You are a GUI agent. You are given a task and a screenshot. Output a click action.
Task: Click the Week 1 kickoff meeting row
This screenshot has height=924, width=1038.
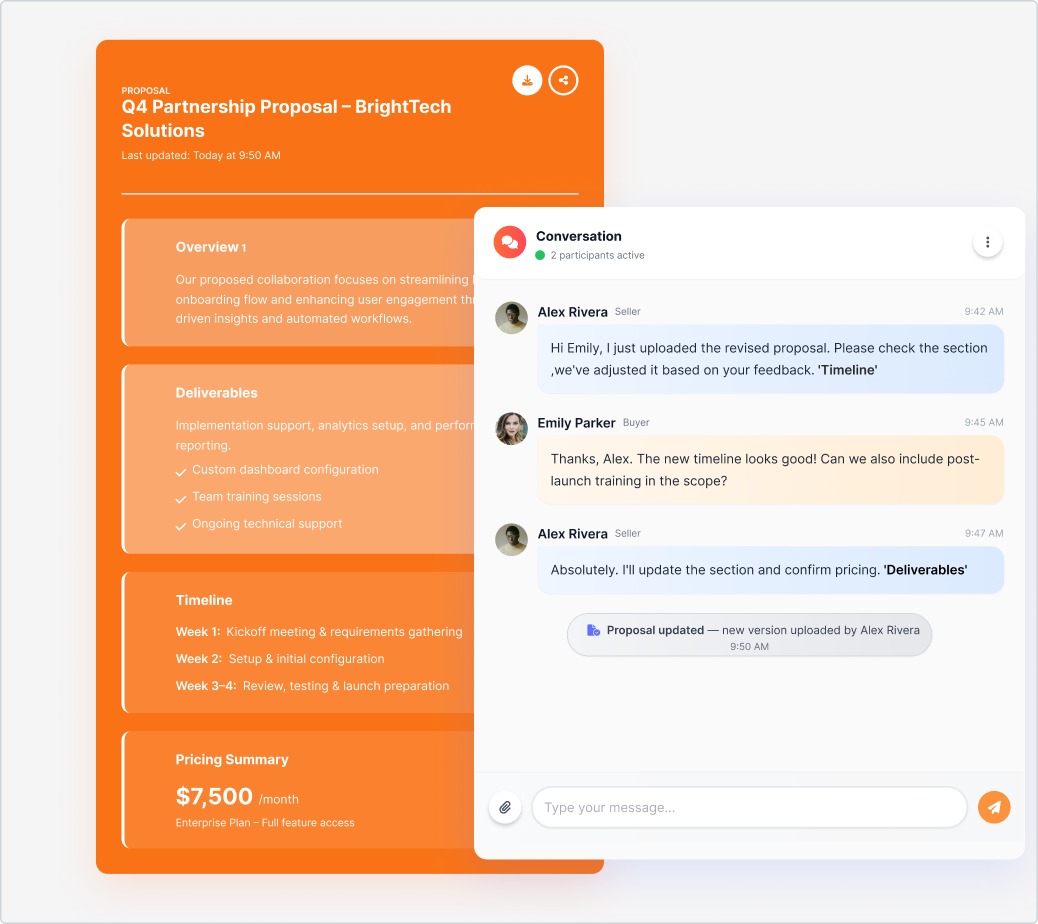tap(319, 631)
